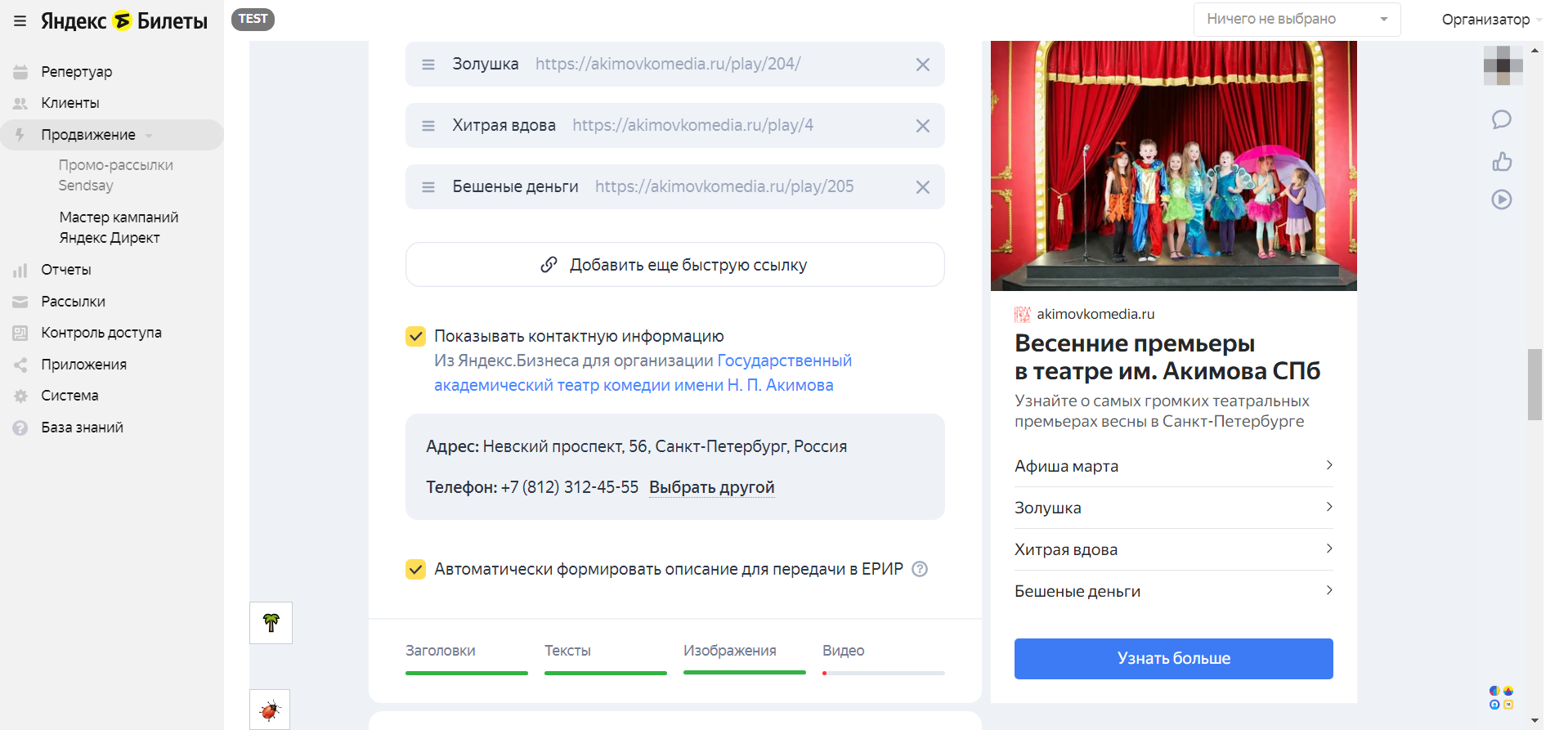
Task: Toggle automatic ЕРИР description checkbox
Action: pos(415,569)
